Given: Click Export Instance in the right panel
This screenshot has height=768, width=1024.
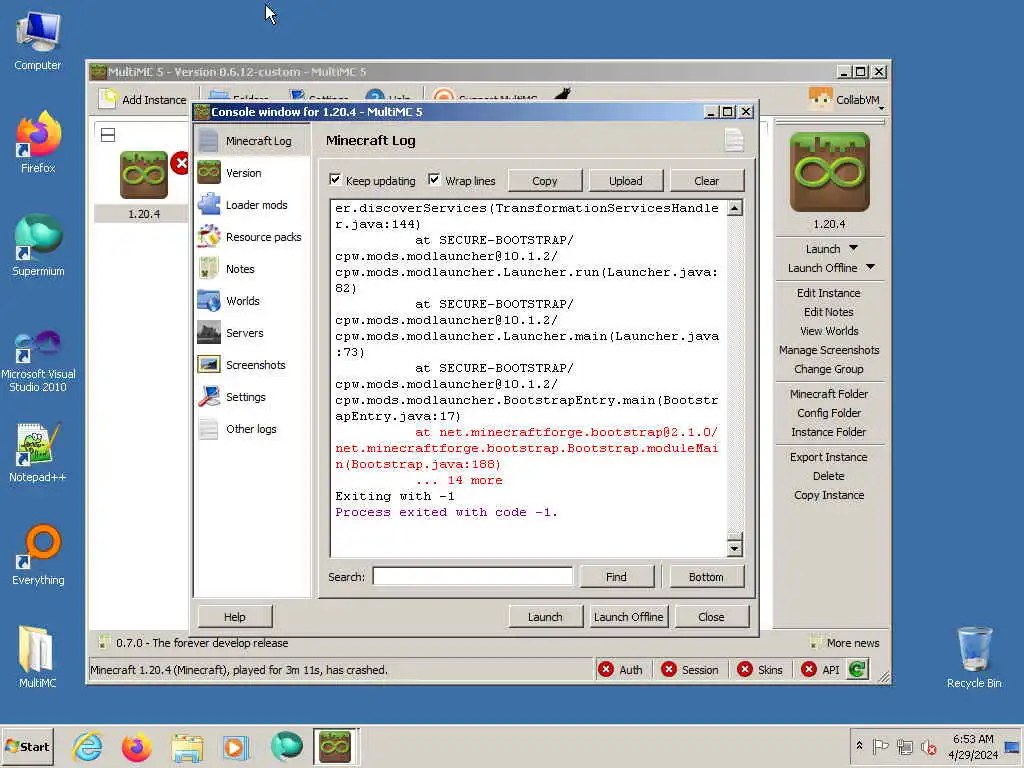Looking at the screenshot, I should click(x=829, y=457).
